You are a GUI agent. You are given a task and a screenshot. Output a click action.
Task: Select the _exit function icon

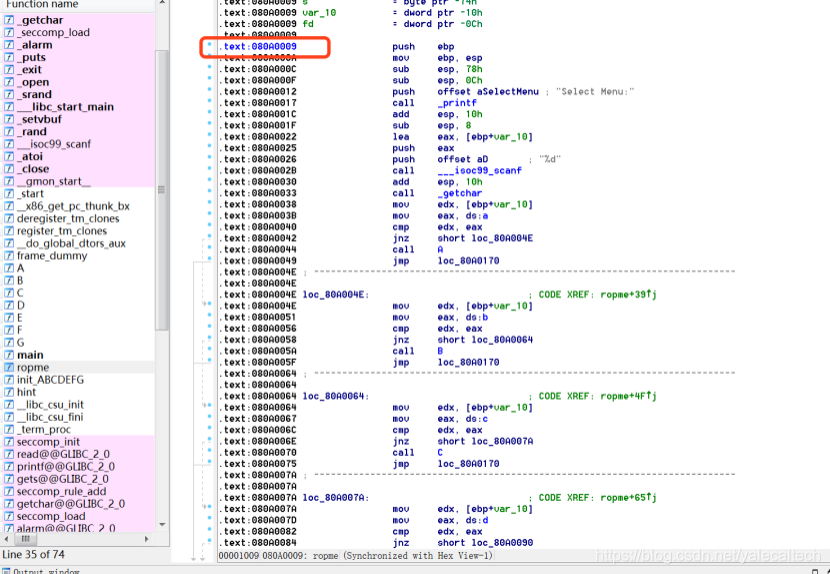pyautogui.click(x=9, y=69)
